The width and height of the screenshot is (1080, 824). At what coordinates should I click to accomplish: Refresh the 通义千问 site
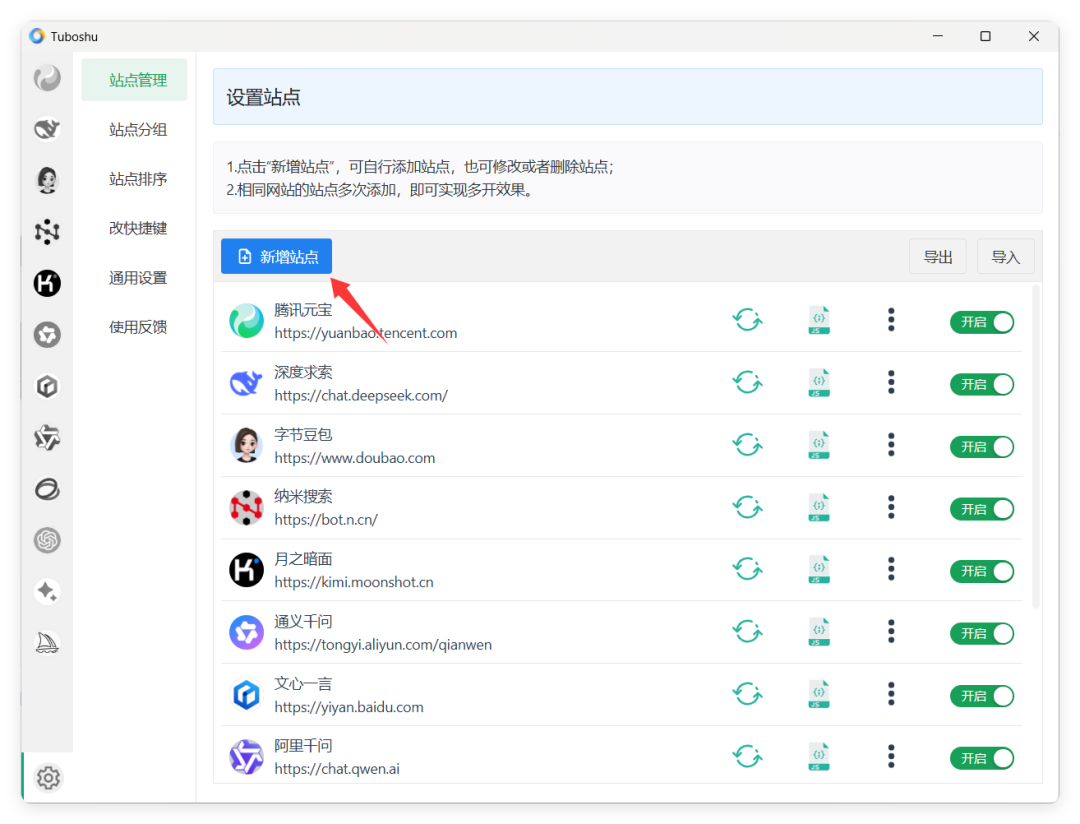pyautogui.click(x=747, y=632)
